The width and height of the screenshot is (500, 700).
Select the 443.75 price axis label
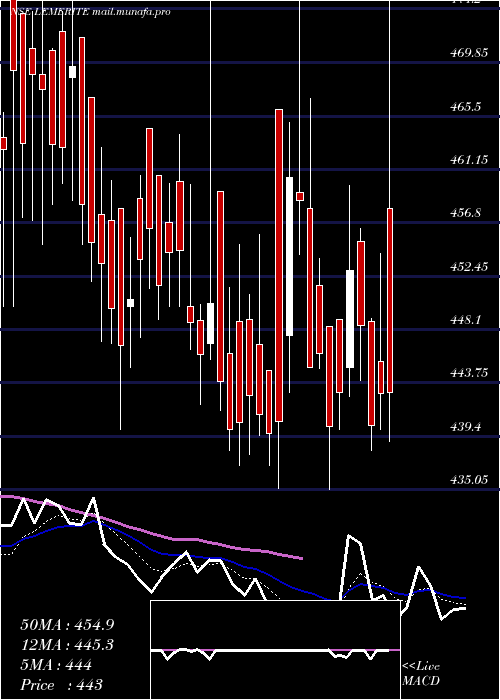pos(469,373)
